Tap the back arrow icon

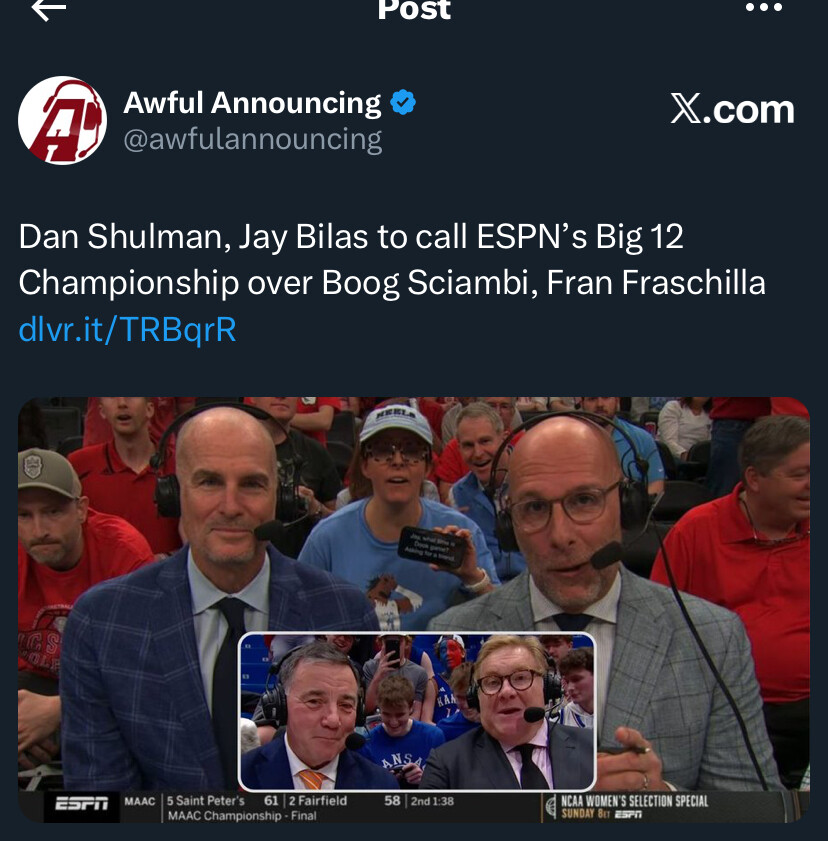click(48, 9)
